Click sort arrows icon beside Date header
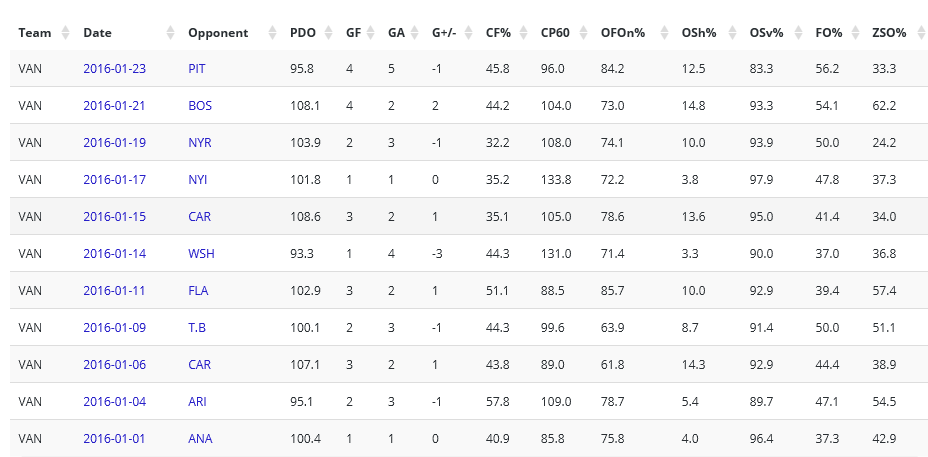Viewport: 928px width, 457px height. [170, 33]
